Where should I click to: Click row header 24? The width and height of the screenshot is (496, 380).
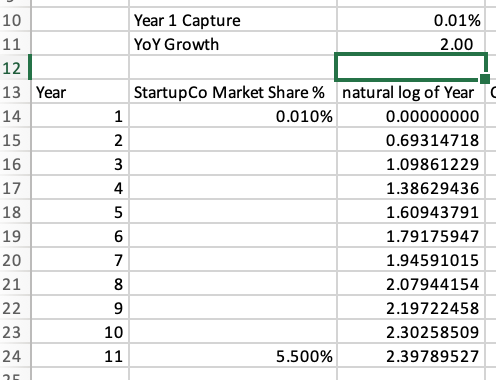click(x=14, y=356)
